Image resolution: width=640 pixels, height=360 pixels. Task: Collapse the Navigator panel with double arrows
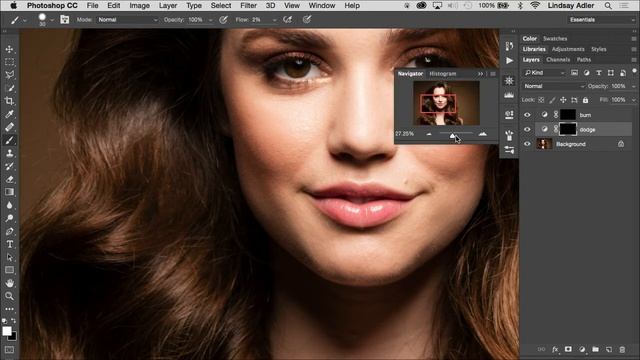[x=480, y=74]
